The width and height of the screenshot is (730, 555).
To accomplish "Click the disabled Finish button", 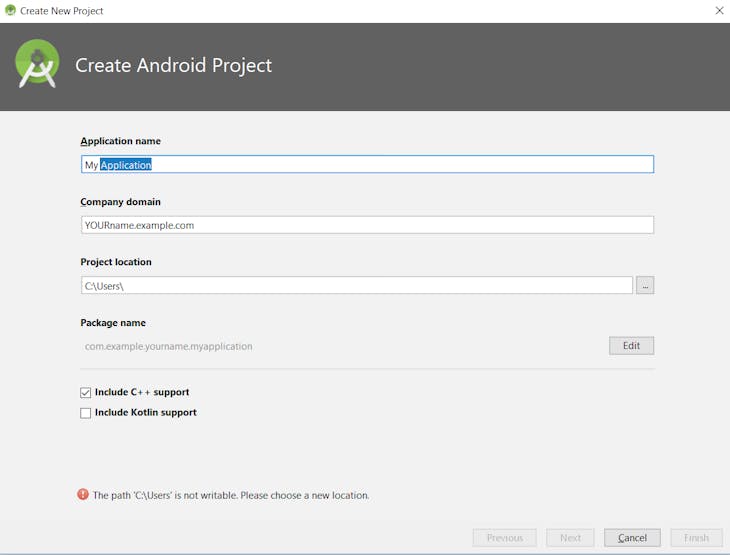I will (x=696, y=538).
